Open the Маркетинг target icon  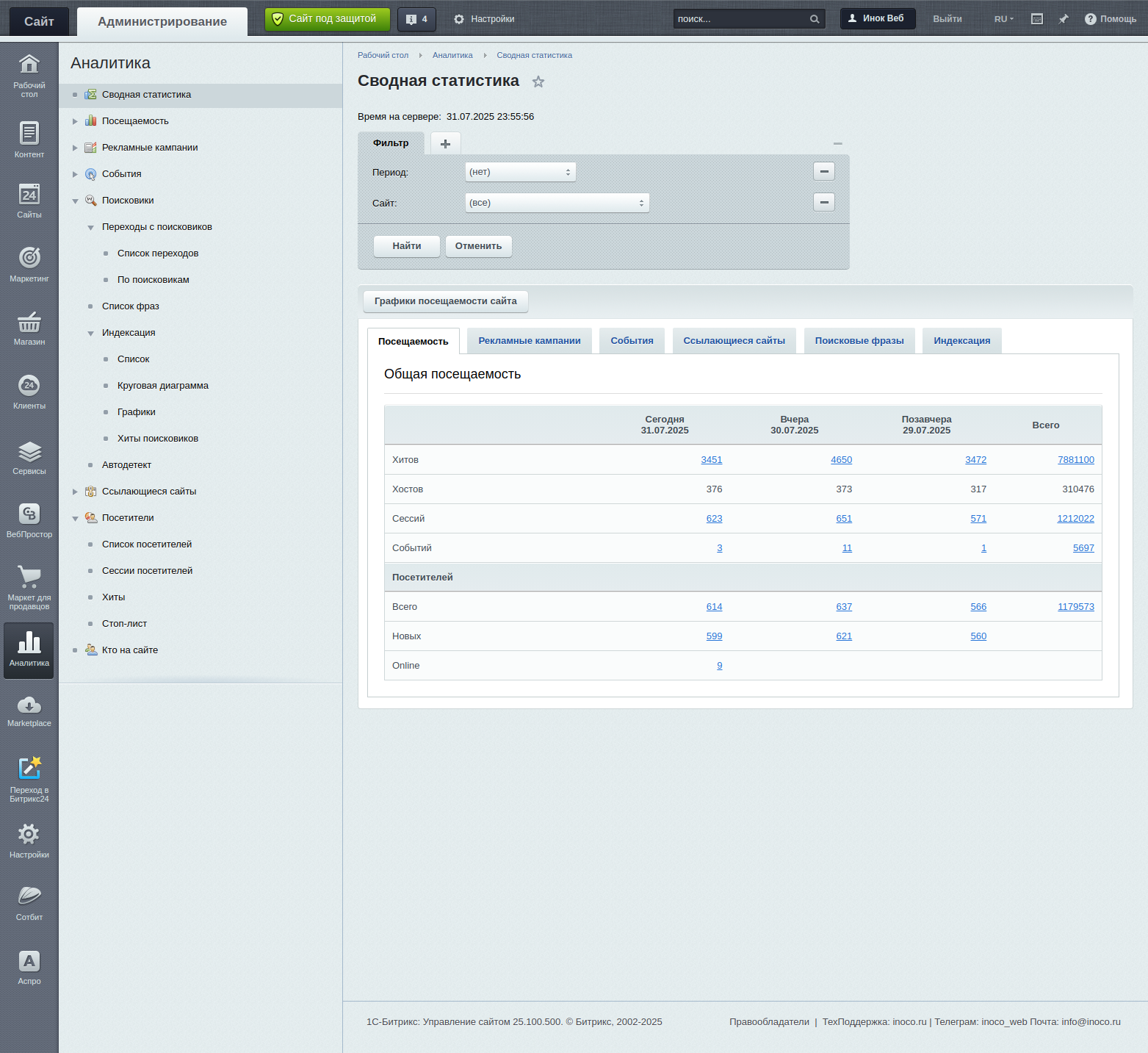pyautogui.click(x=29, y=263)
